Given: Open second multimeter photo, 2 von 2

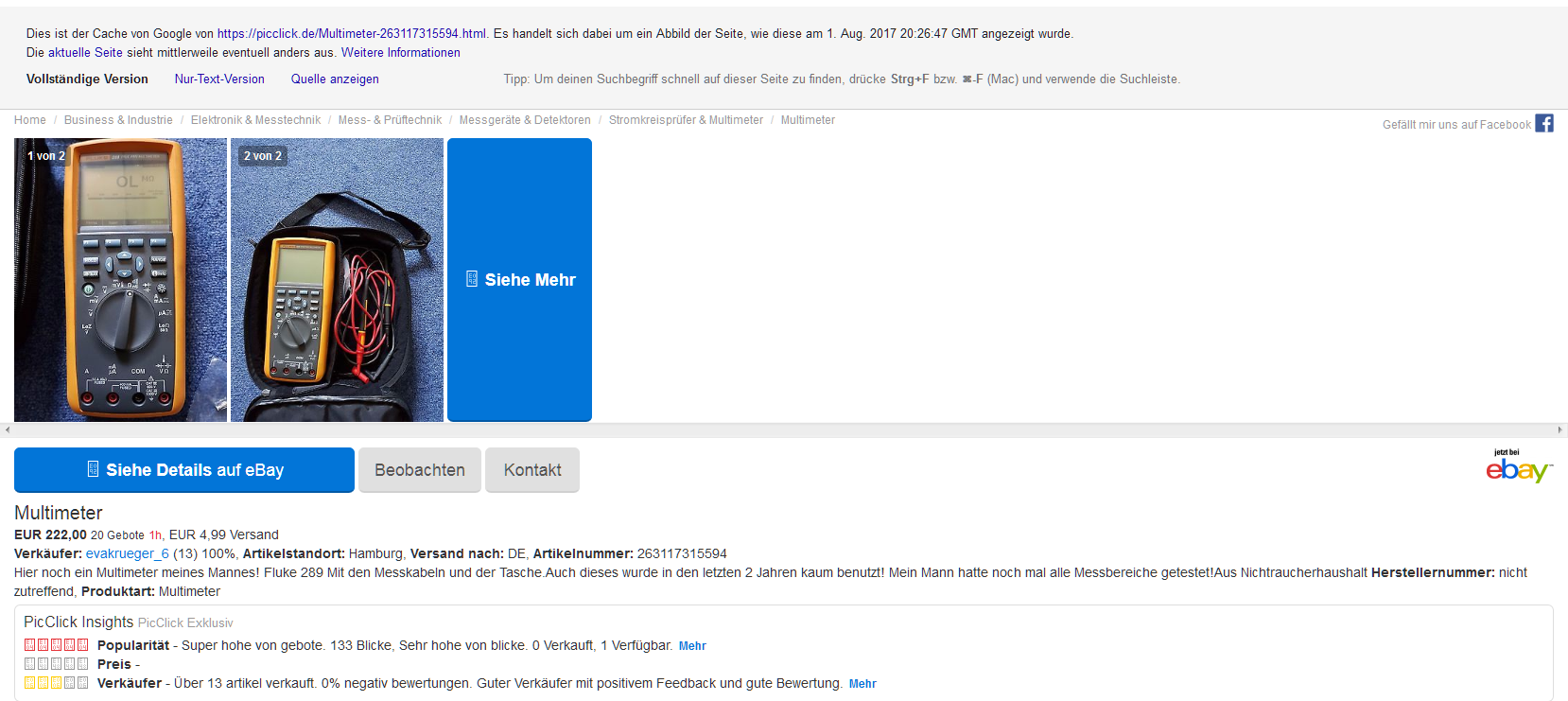Looking at the screenshot, I should (x=337, y=280).
